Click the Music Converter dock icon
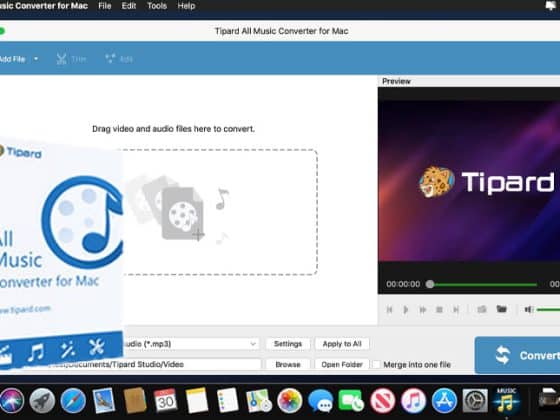The height and width of the screenshot is (420, 560). click(506, 400)
